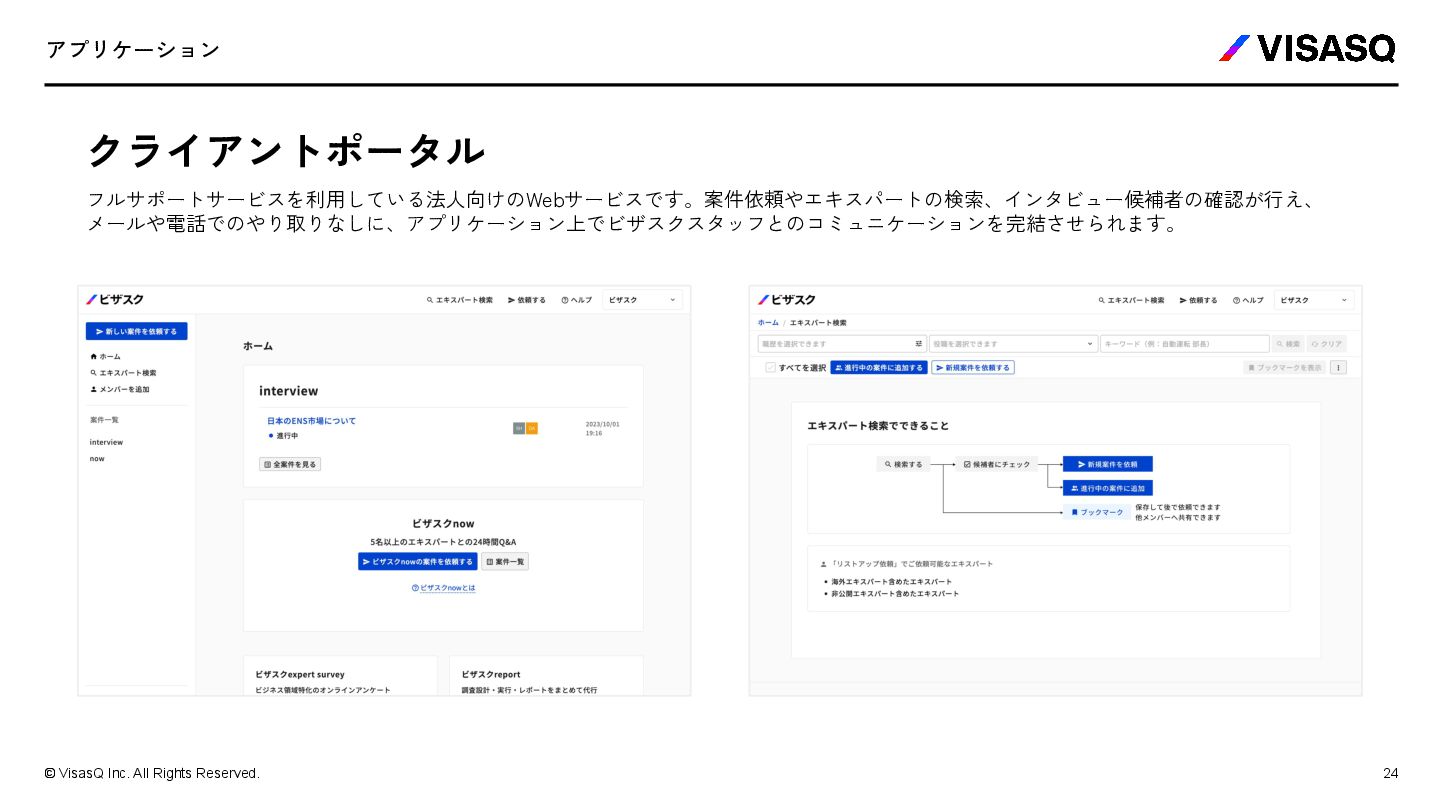
Task: Click the 2023/10/01 19:16 timestamp
Action: point(602,428)
